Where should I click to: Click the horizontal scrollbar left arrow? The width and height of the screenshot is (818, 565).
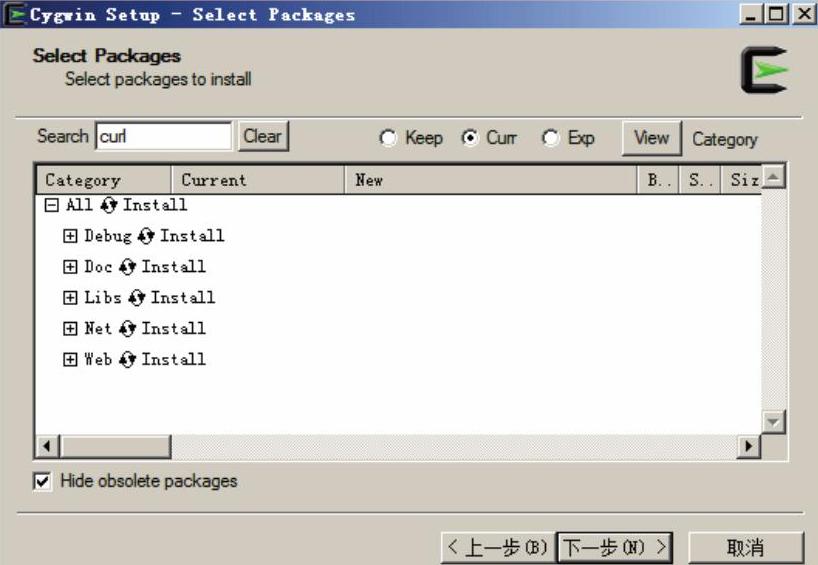(x=47, y=447)
